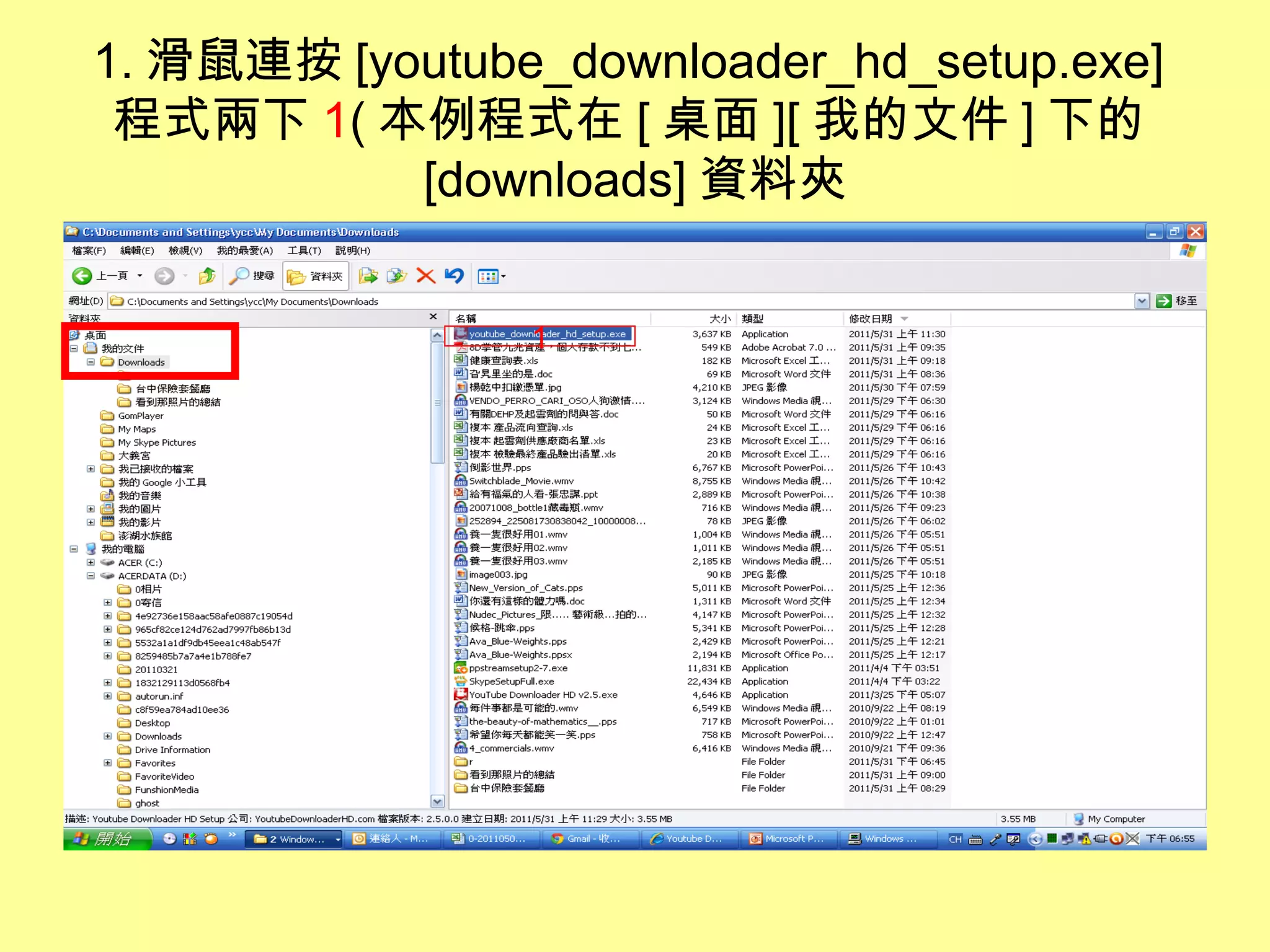Screen dimensions: 1270x952
Task: Switch to Microsoft P... taskbar button
Action: (790, 839)
